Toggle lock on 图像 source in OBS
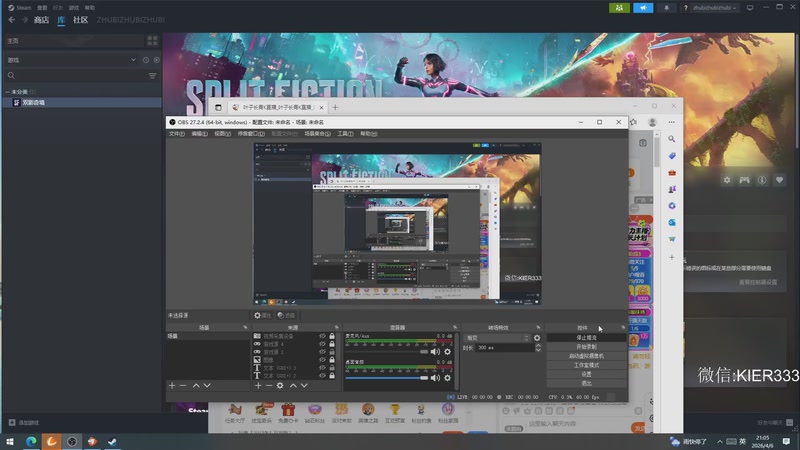This screenshot has height=450, width=800. pyautogui.click(x=332, y=360)
